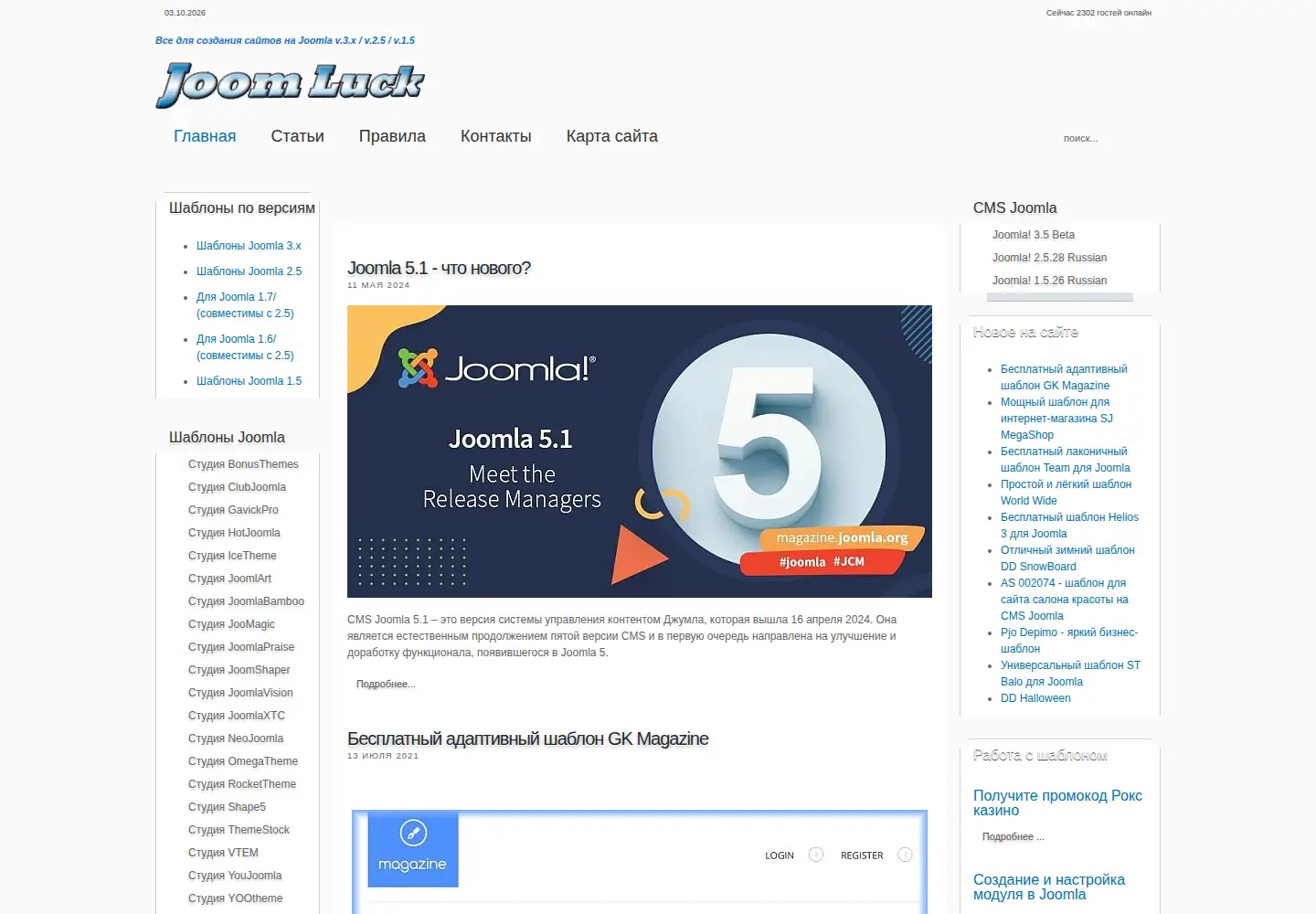Select Для Joomla 1.6 templates link
This screenshot has height=914, width=1316.
coord(245,347)
